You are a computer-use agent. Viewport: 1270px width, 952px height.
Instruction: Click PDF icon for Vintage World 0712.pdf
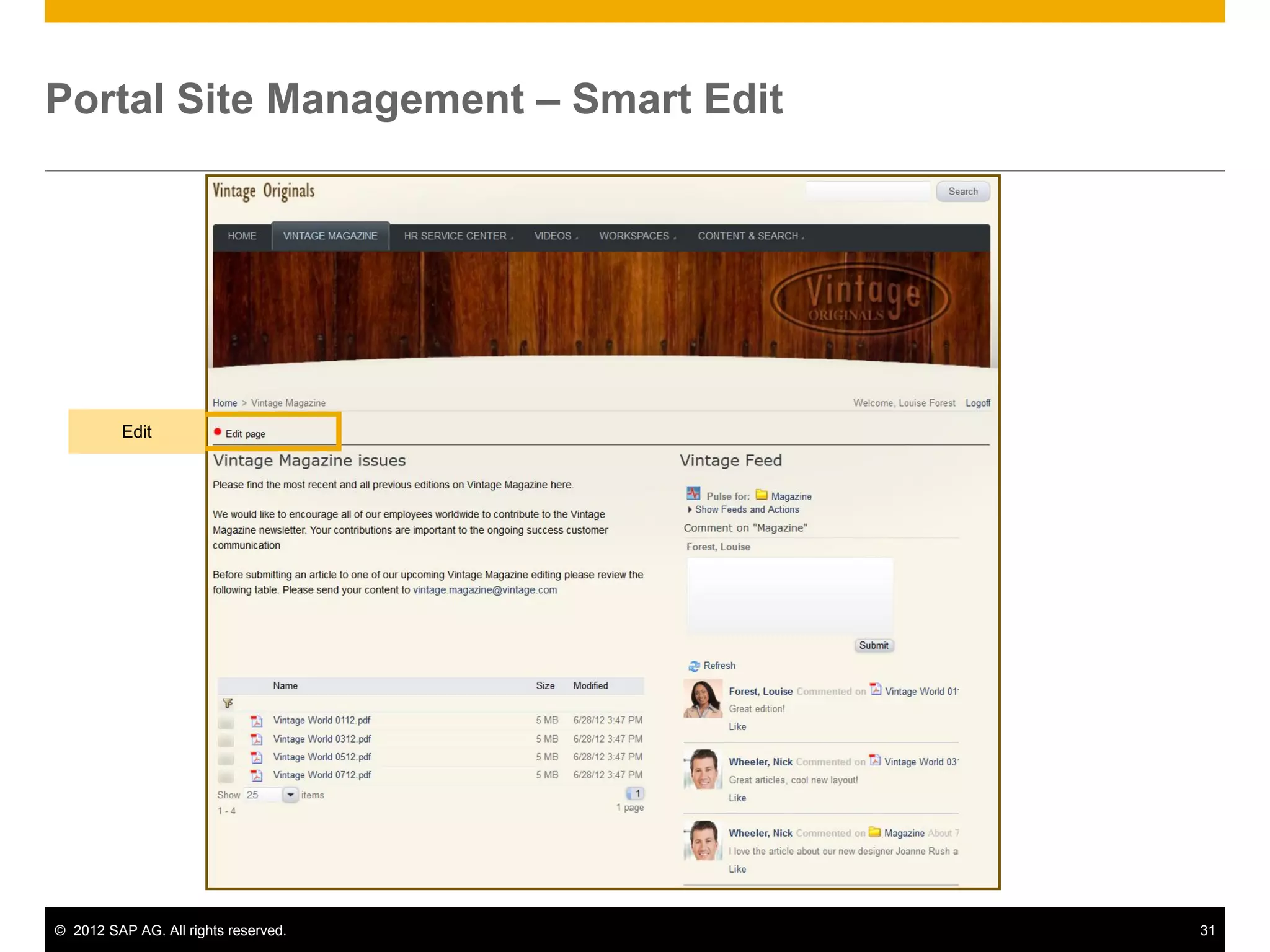click(257, 775)
